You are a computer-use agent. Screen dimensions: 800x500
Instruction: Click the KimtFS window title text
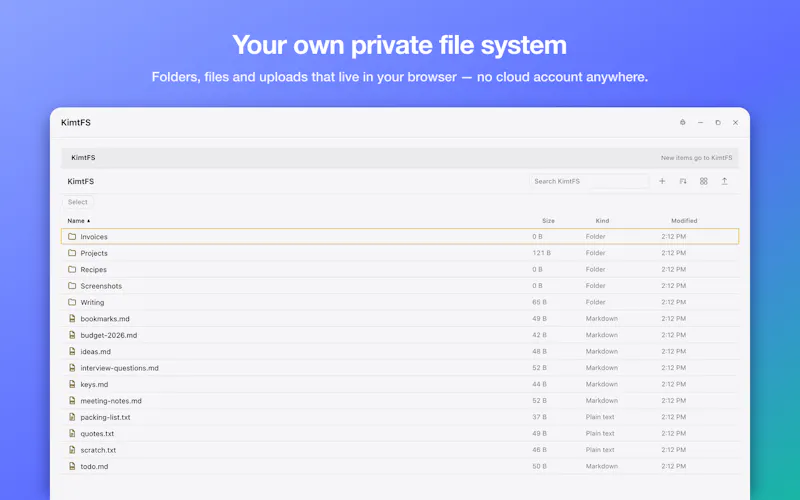pos(76,122)
